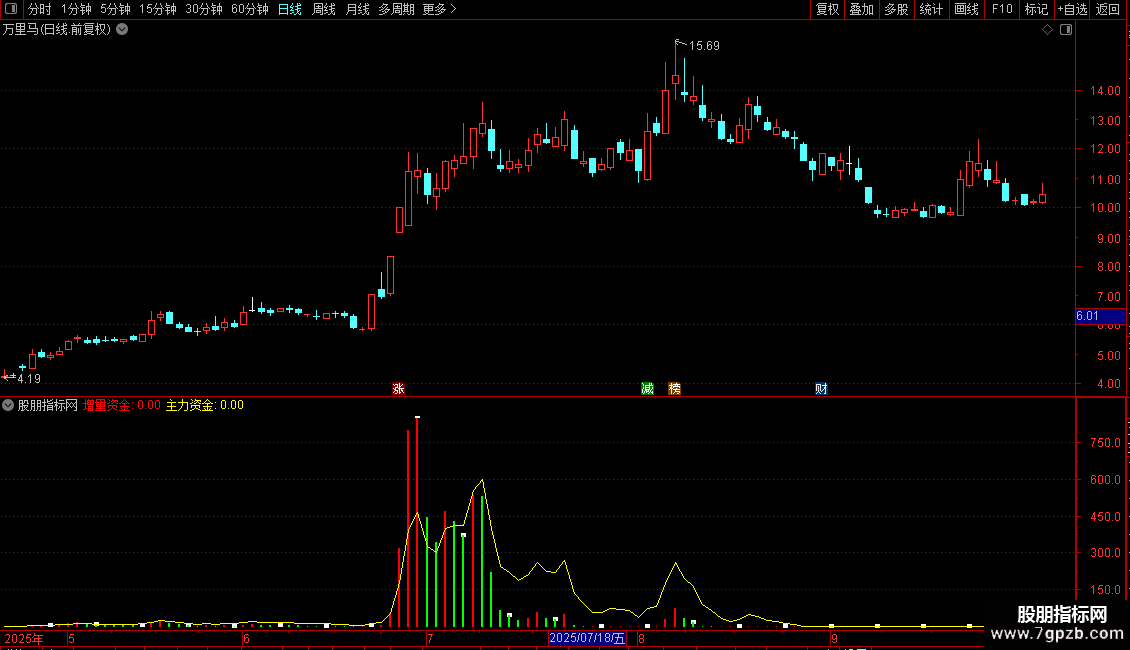Select the 30分钟 period
This screenshot has width=1130, height=650.
[203, 9]
